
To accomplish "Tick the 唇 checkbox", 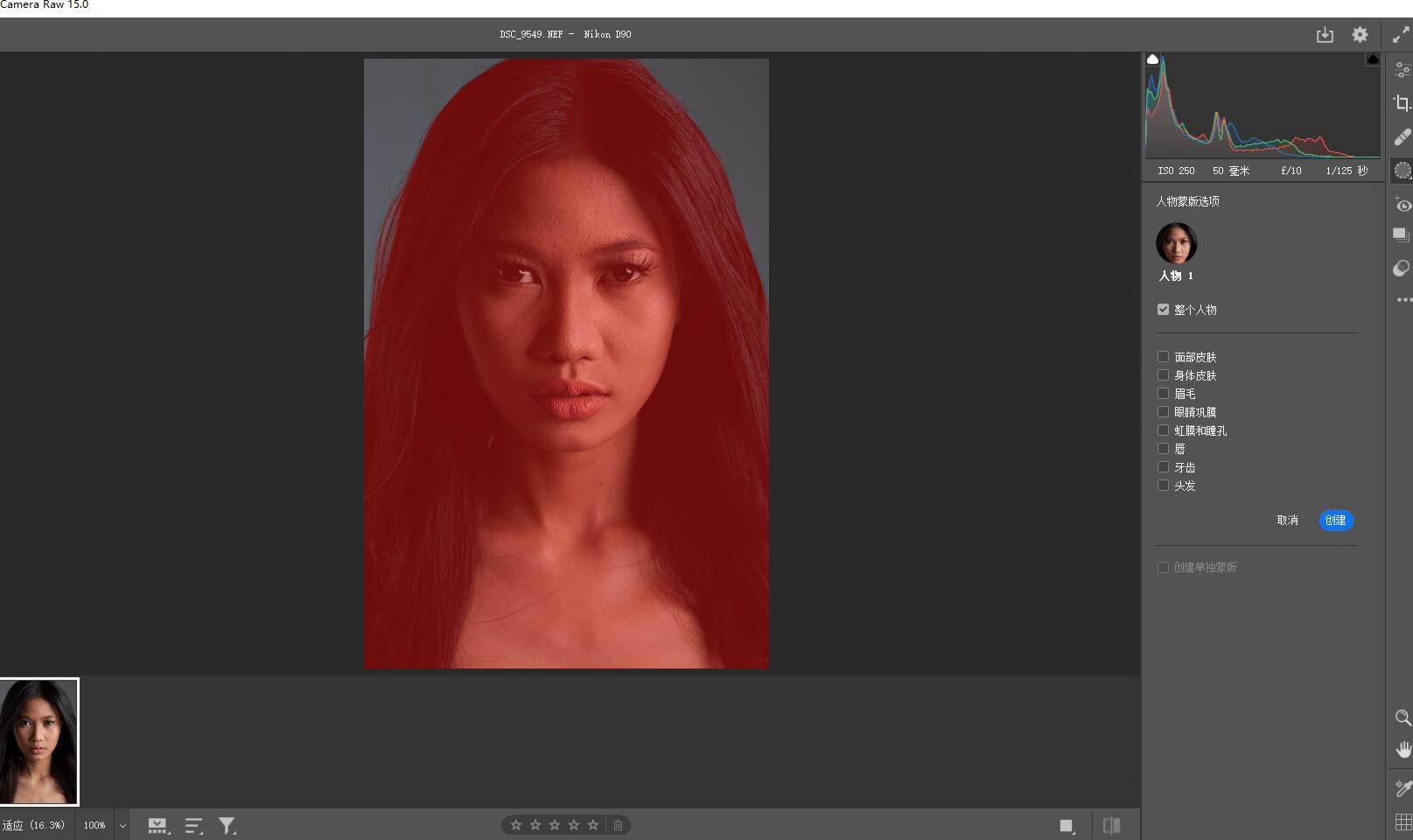I will pyautogui.click(x=1163, y=449).
